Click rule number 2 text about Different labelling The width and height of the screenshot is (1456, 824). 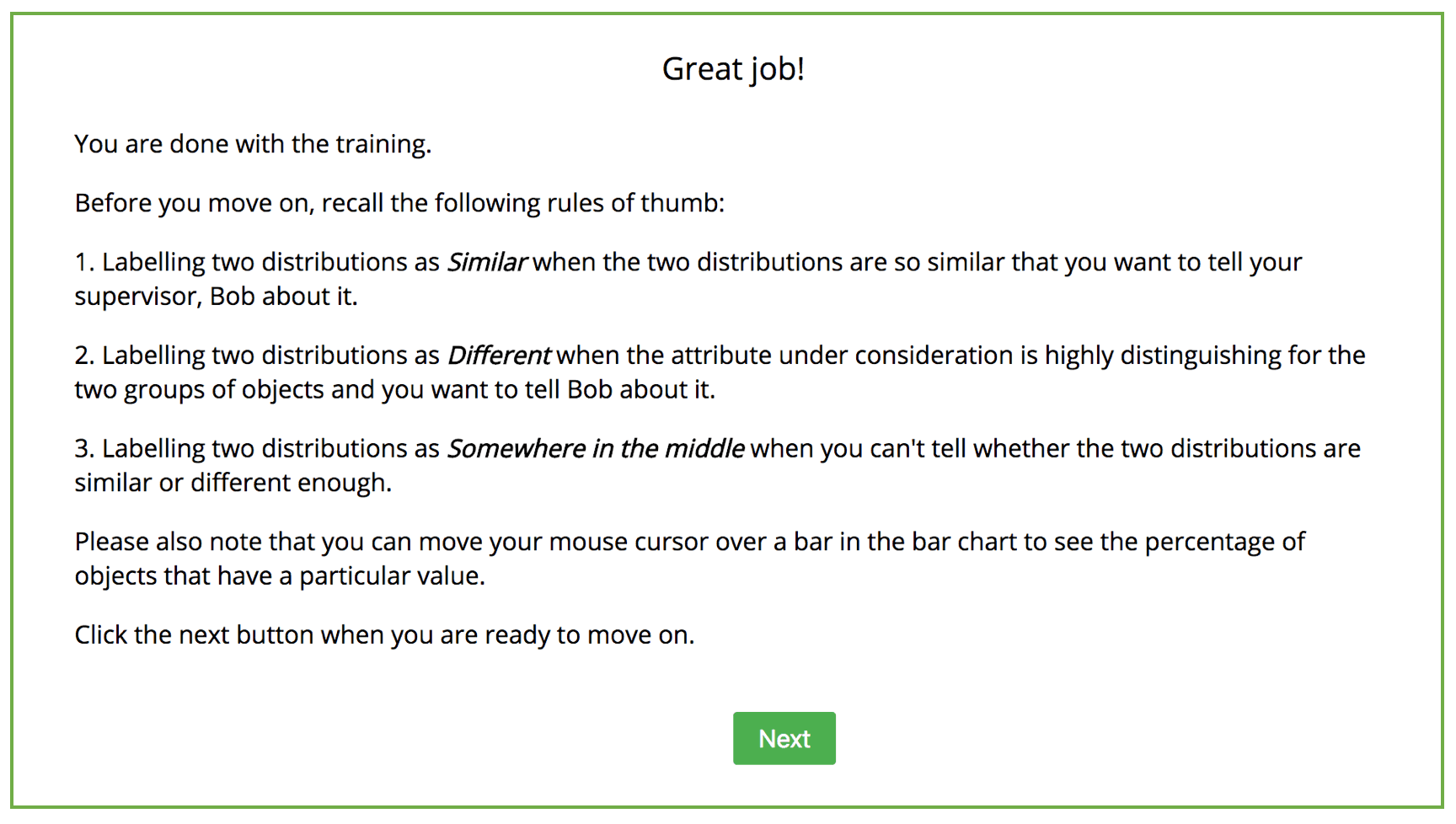(x=720, y=372)
